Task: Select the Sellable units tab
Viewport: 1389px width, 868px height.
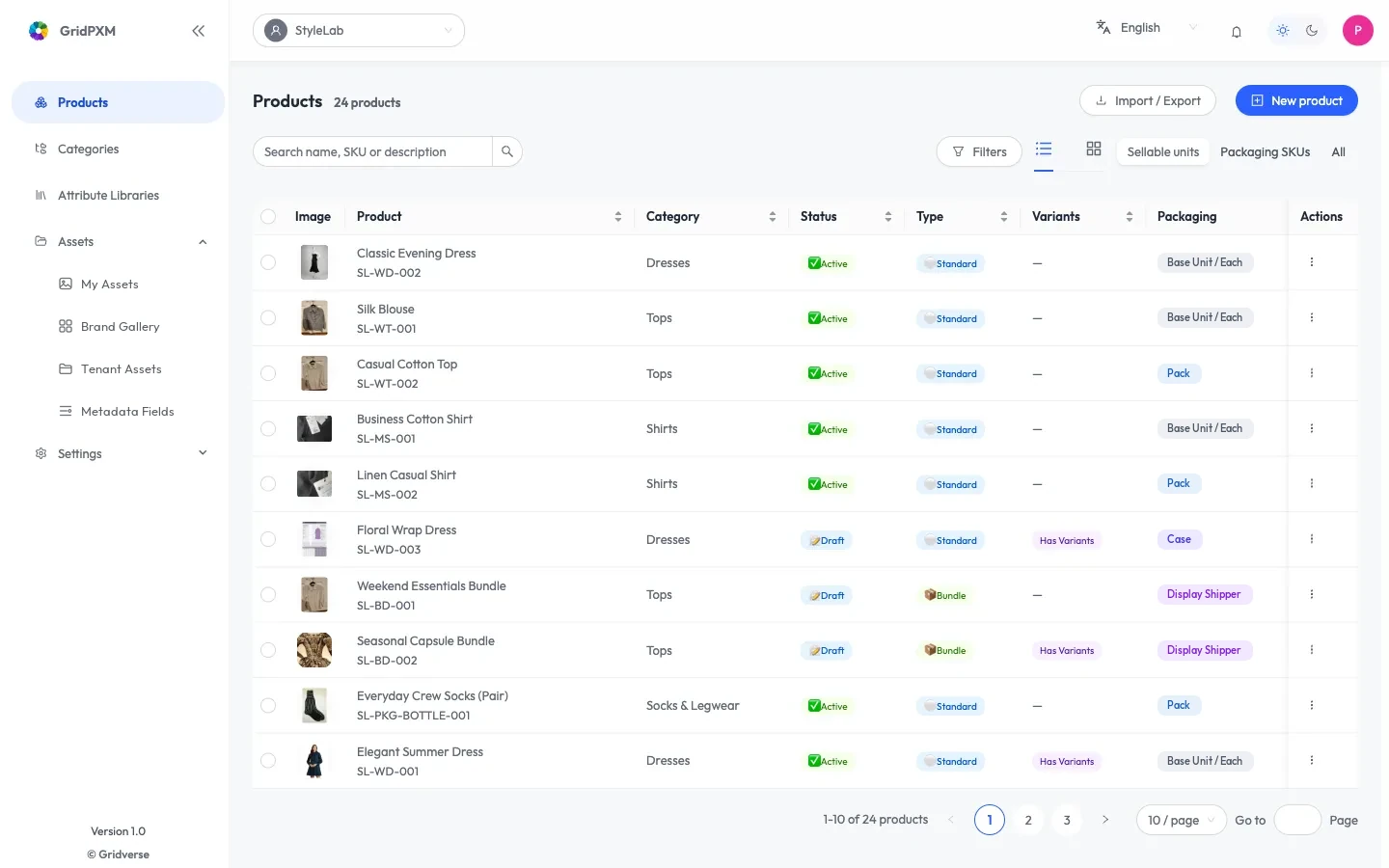Action: (x=1163, y=151)
